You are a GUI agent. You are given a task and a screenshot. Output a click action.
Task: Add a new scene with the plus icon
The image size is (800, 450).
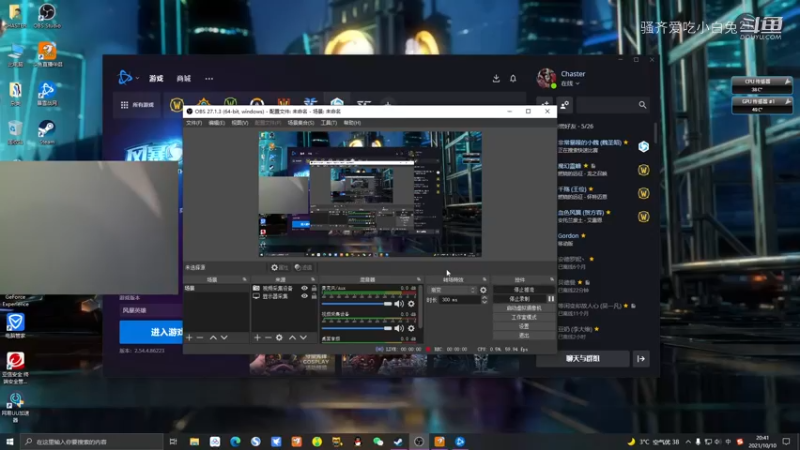(x=189, y=338)
